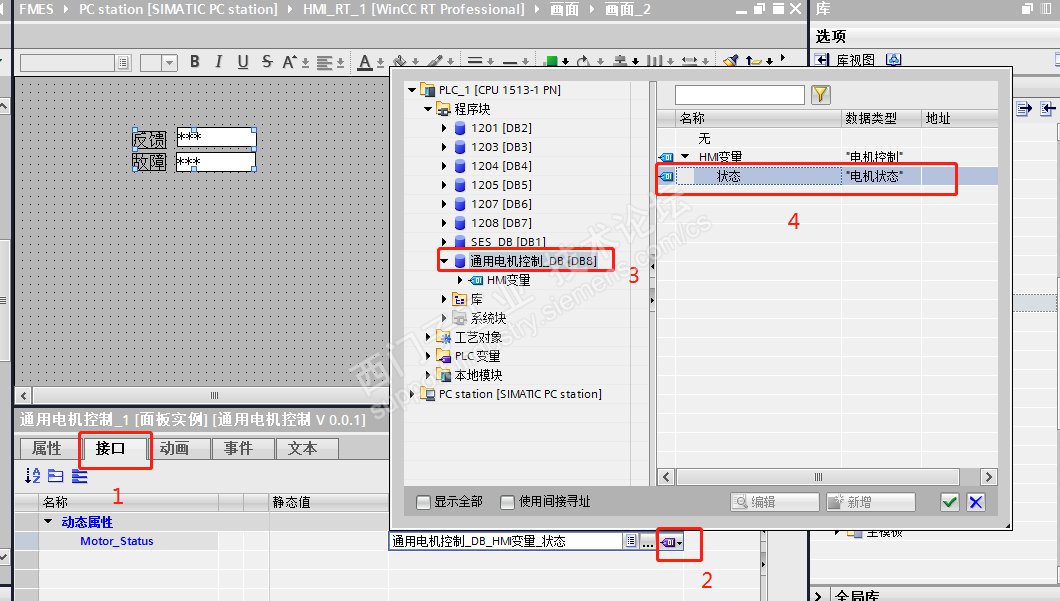Viewport: 1060px width, 601px height.
Task: Click the sort alphabetically A-Z icon
Action: (x=32, y=476)
